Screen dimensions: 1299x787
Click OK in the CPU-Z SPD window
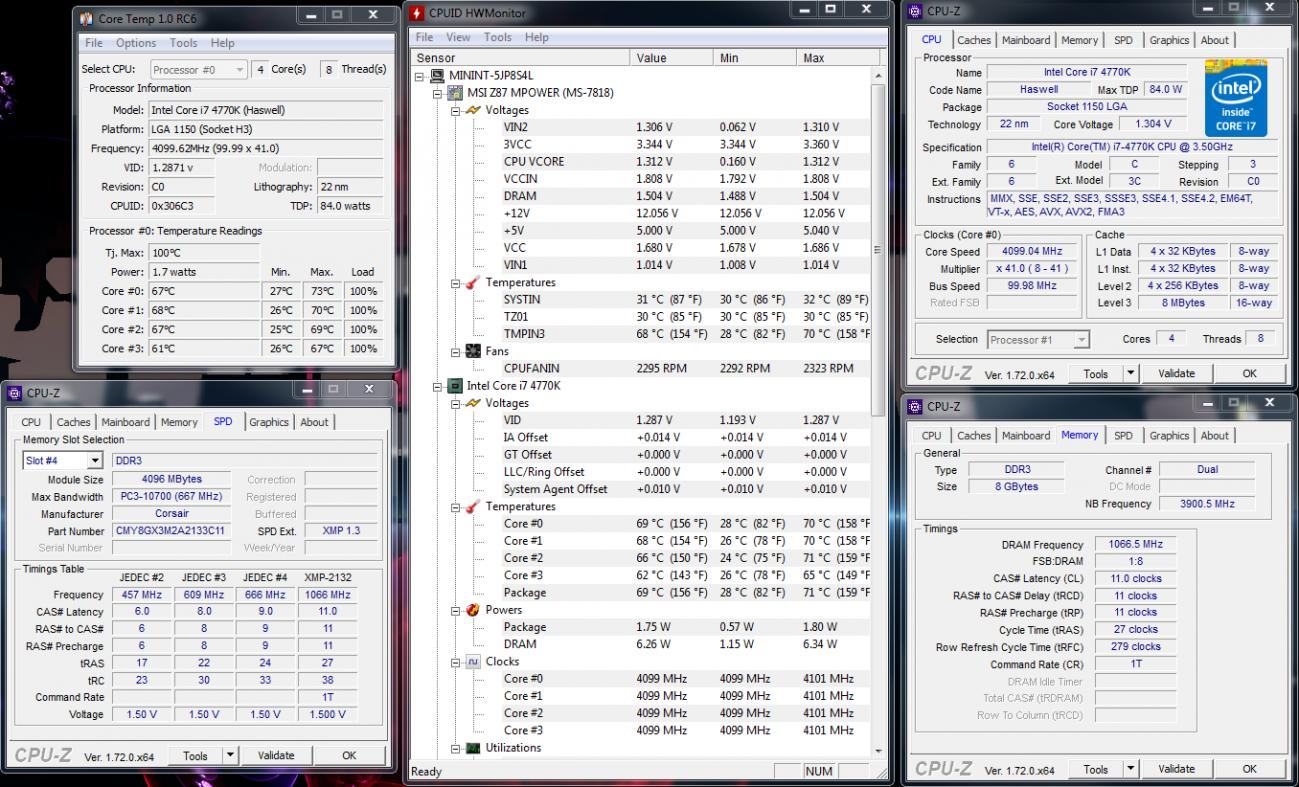point(349,756)
